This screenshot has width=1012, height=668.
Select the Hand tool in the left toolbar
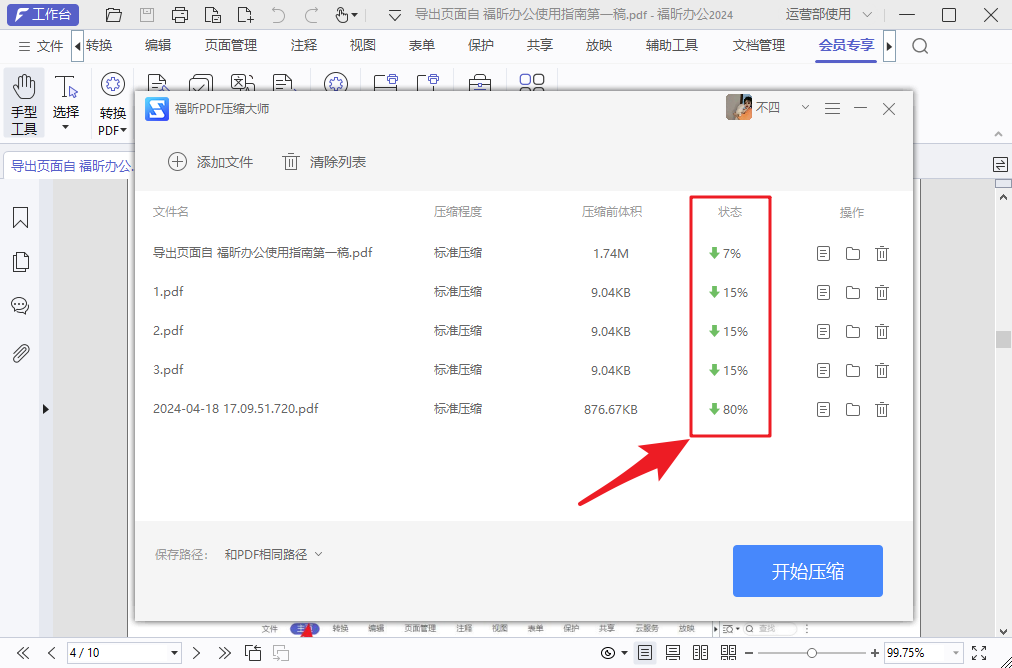(x=23, y=103)
